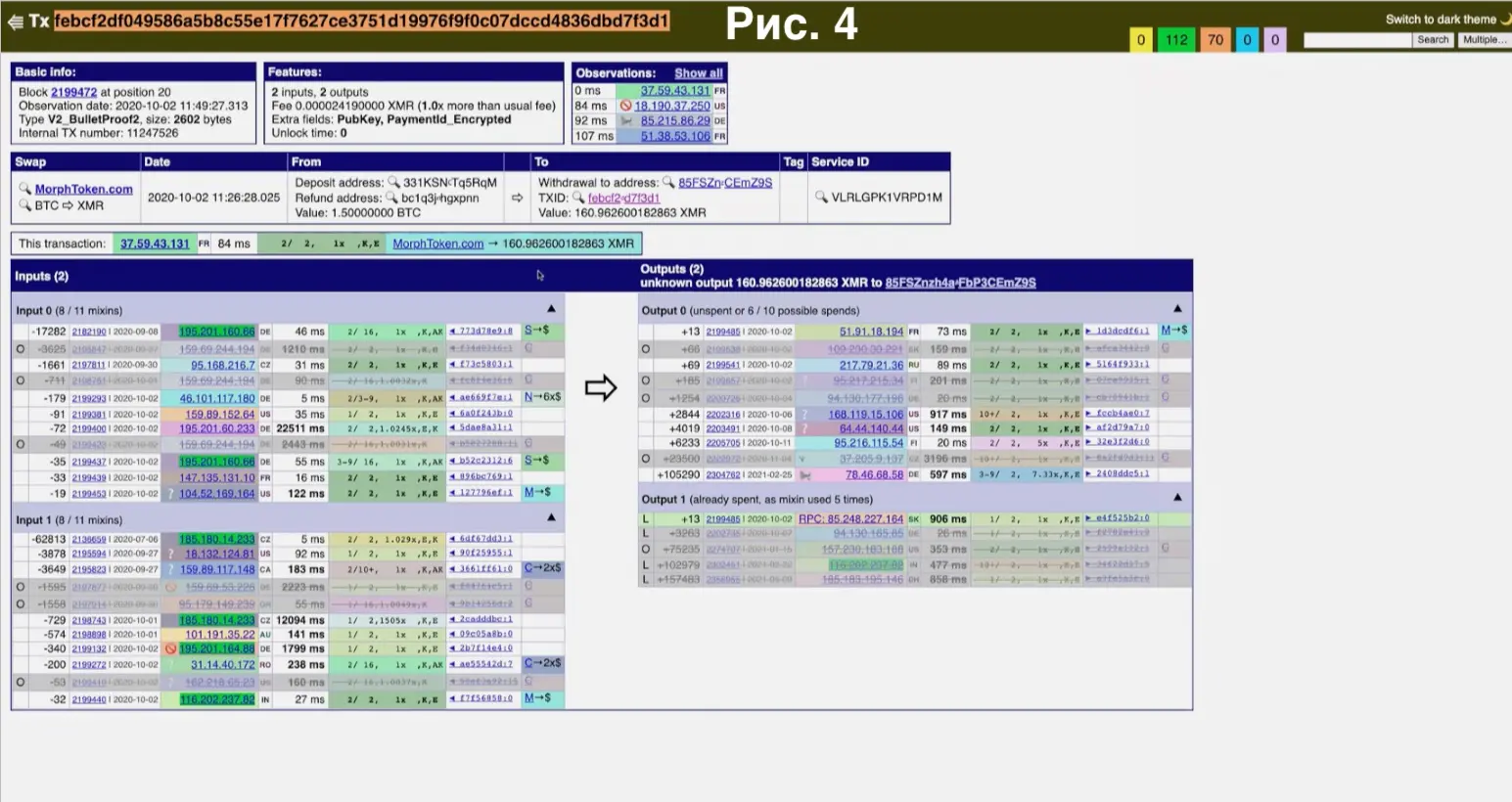
Task: Open withdrawal address 85FSZn-CEmZ9S link
Action: (725, 182)
